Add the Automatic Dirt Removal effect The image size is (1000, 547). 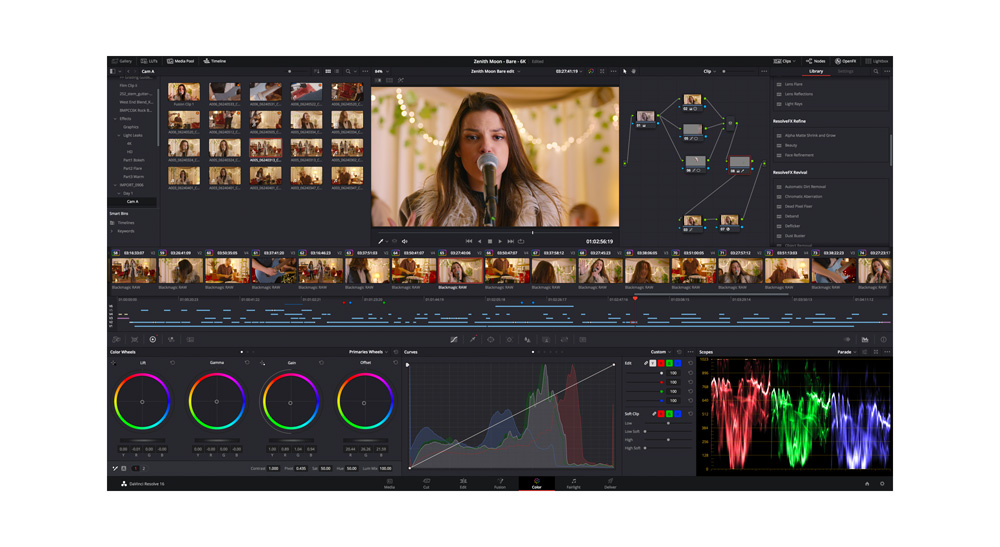[804, 187]
